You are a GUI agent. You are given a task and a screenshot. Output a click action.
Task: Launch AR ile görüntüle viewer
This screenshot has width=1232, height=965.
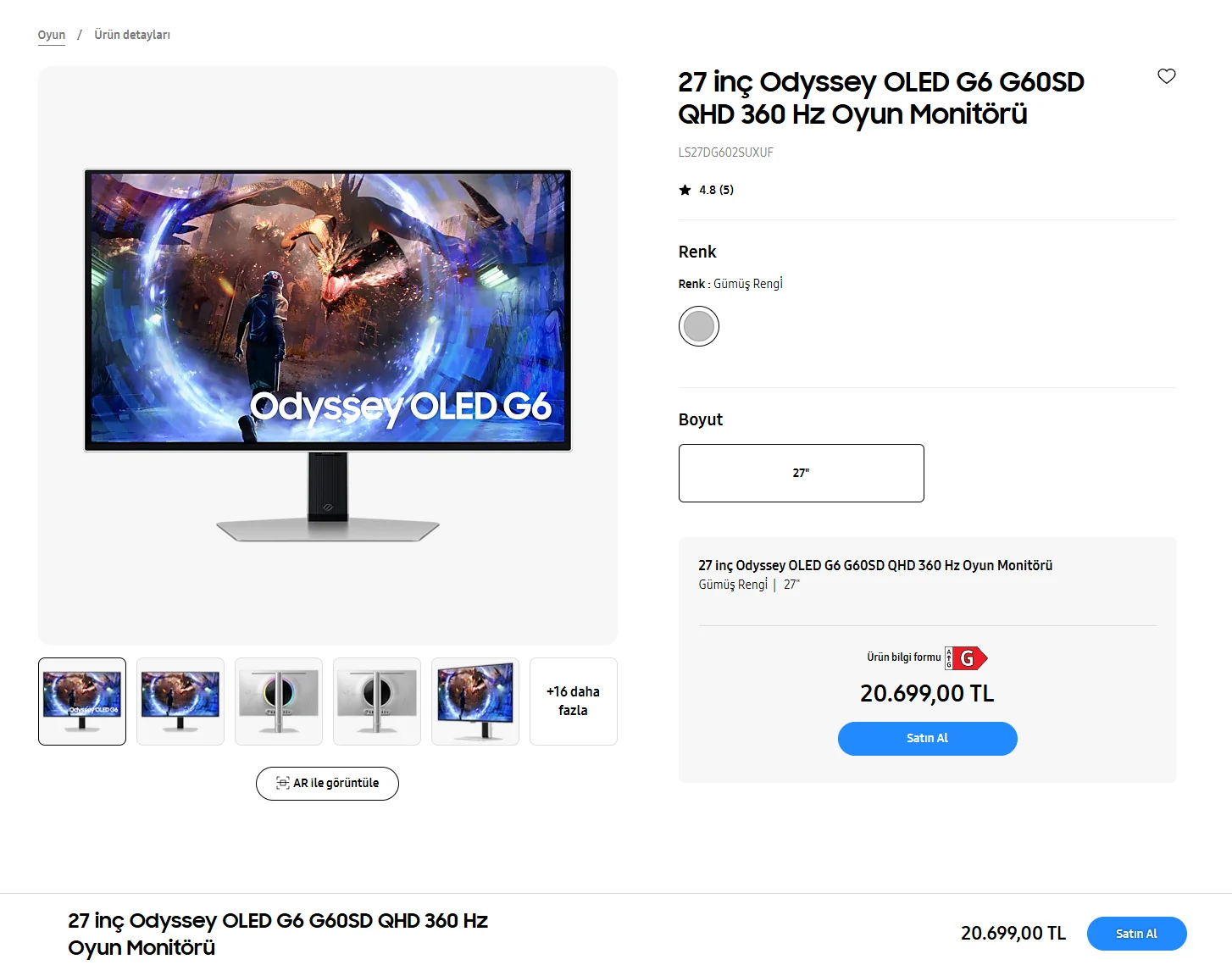pyautogui.click(x=327, y=783)
